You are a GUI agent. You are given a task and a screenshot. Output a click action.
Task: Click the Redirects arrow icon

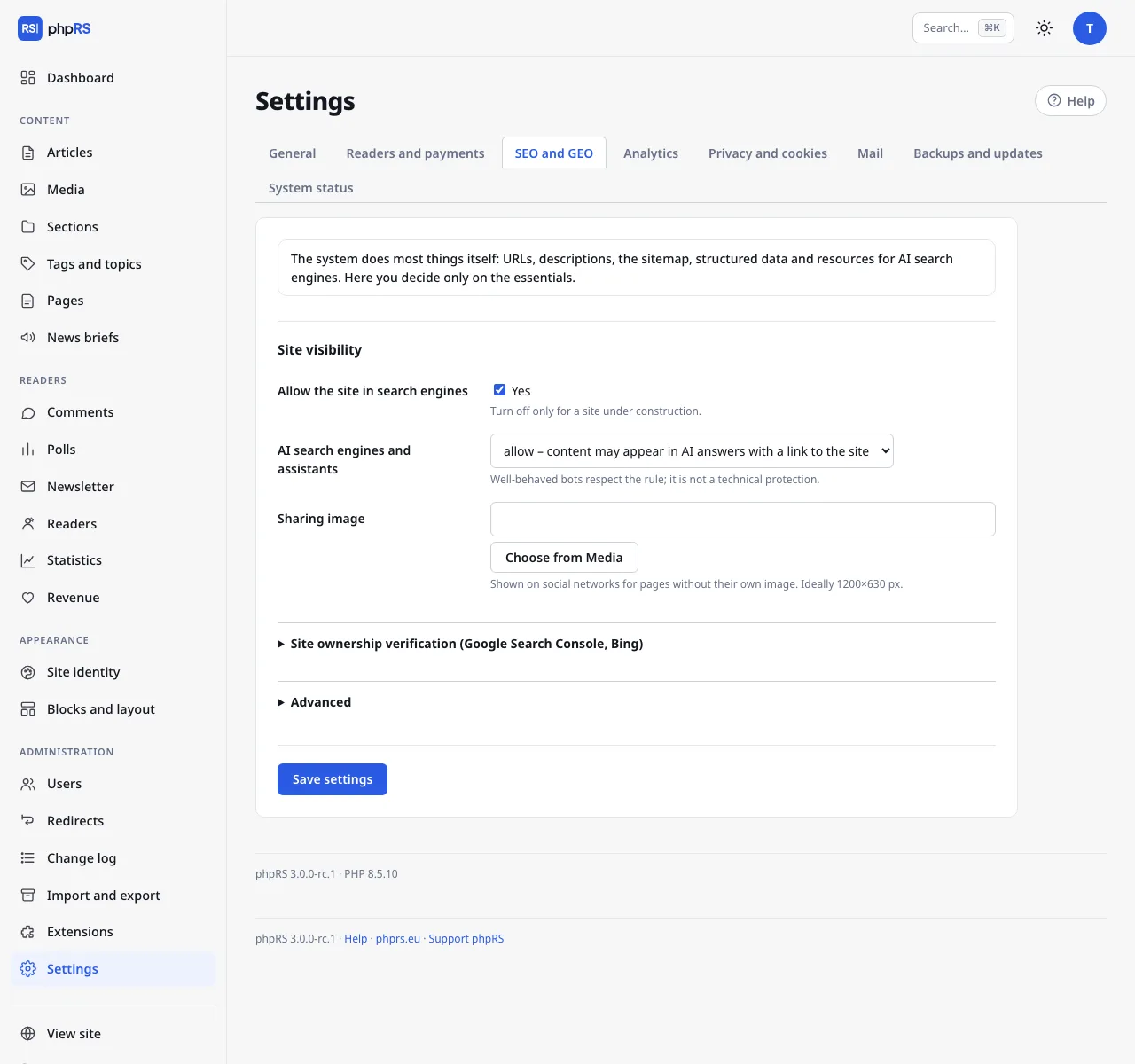pos(28,821)
